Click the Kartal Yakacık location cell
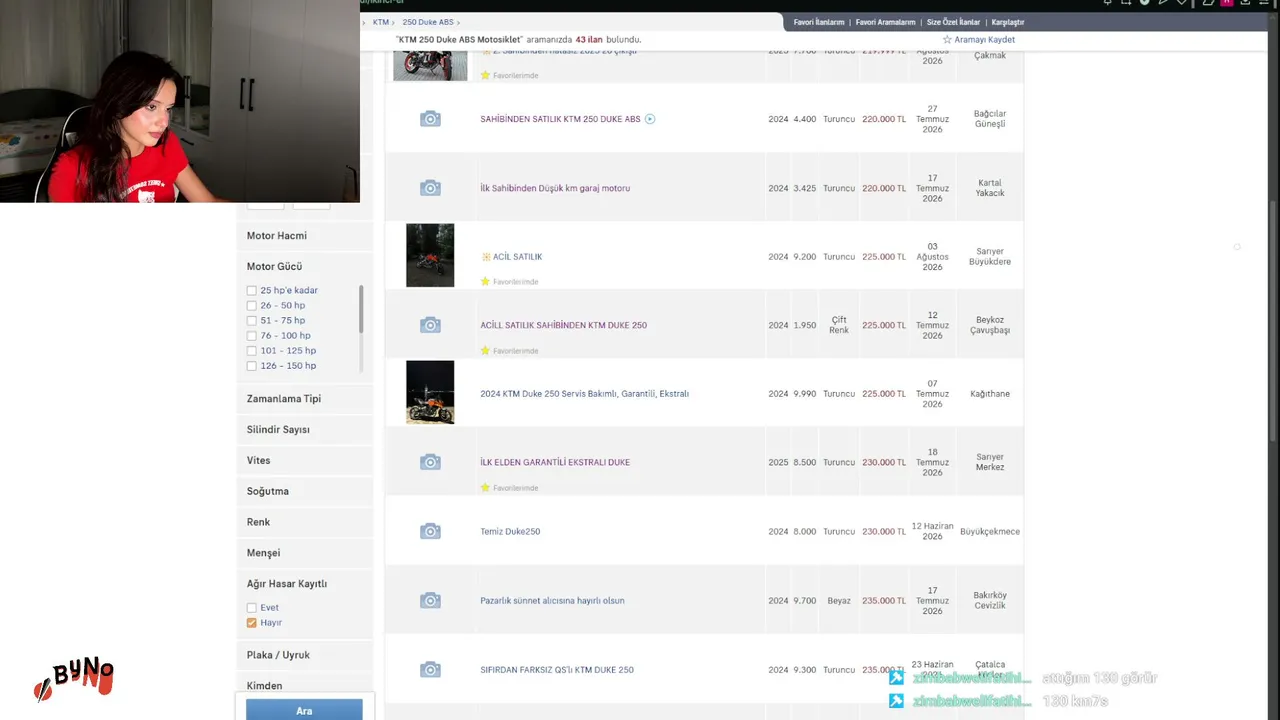The height and width of the screenshot is (720, 1280). point(990,188)
